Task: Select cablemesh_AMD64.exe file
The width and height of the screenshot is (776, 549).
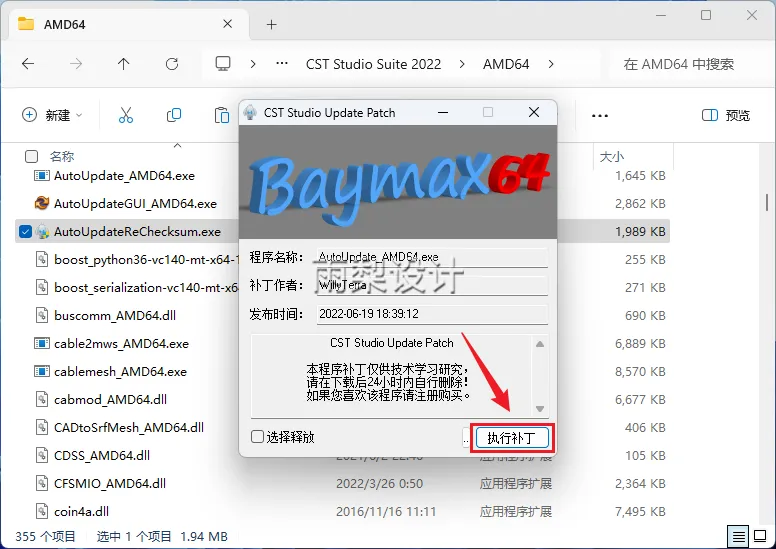Action: 120,371
